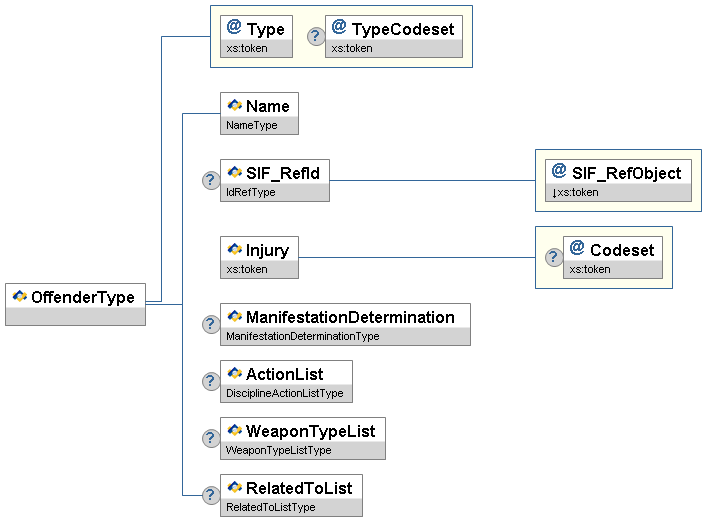Click the question mark beside SIF_RefId
Screen dimensions: 724x521
pos(211,180)
